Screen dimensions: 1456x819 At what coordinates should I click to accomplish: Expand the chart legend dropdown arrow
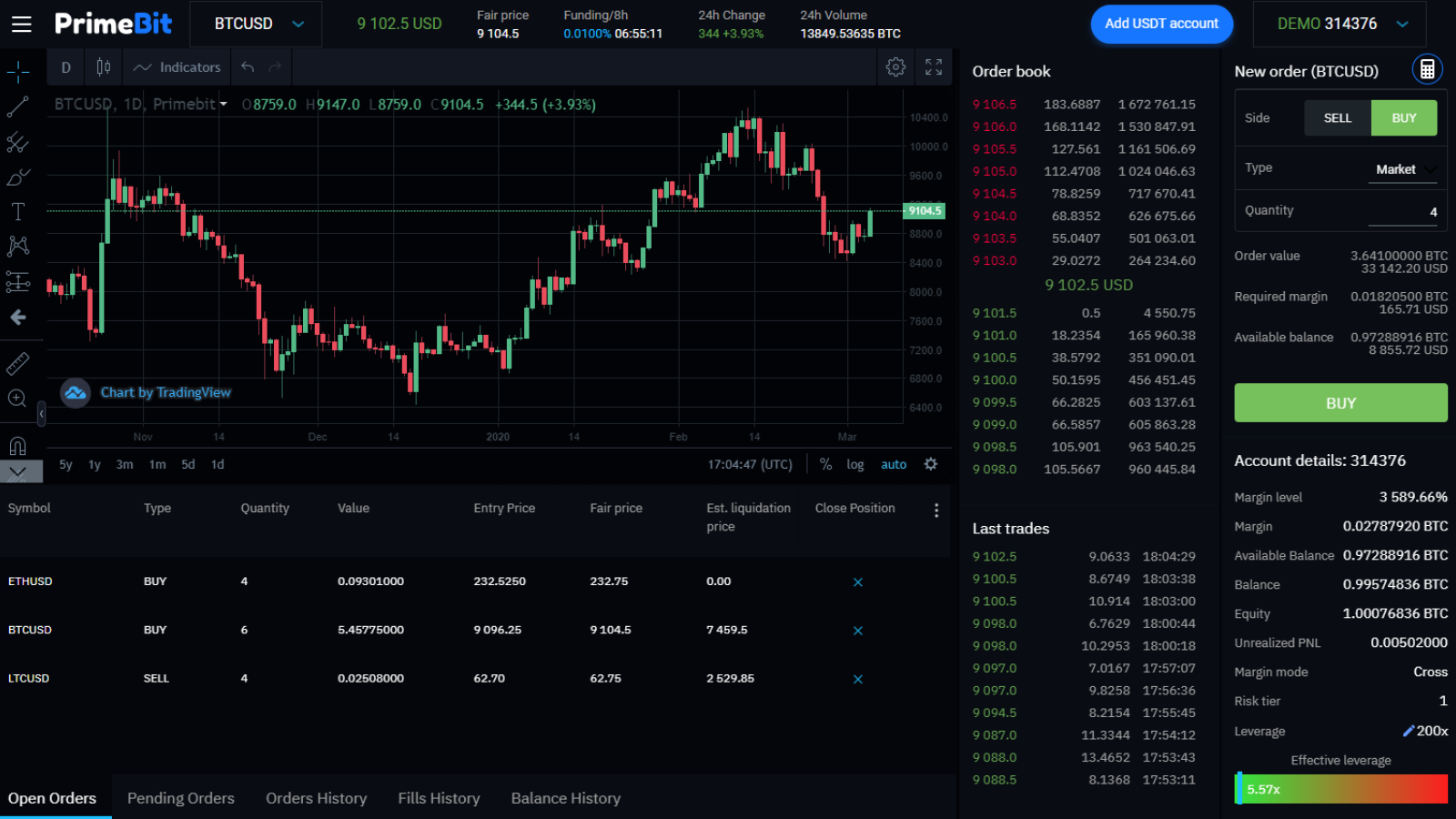pyautogui.click(x=224, y=105)
